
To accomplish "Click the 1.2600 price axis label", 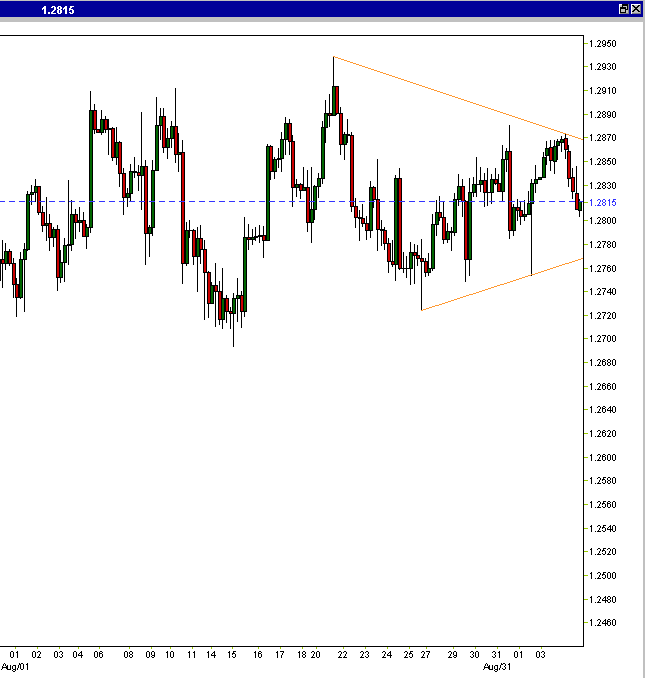I will click(603, 457).
